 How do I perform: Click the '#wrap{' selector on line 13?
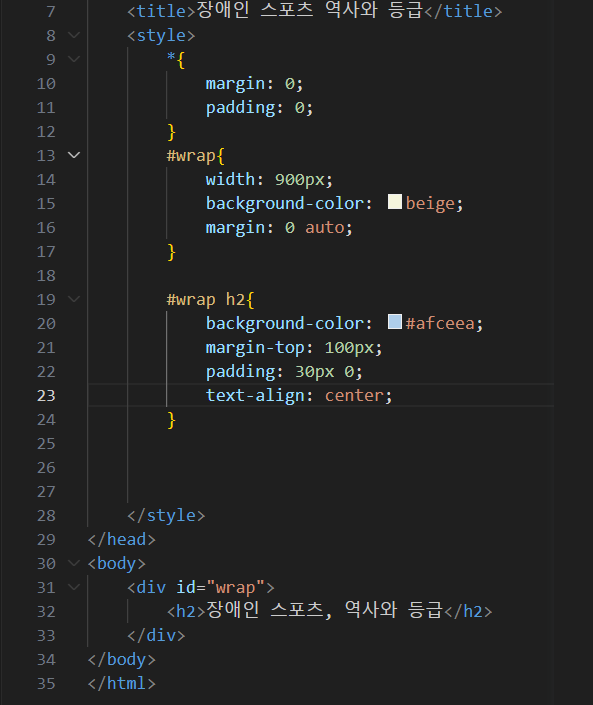[196, 156]
